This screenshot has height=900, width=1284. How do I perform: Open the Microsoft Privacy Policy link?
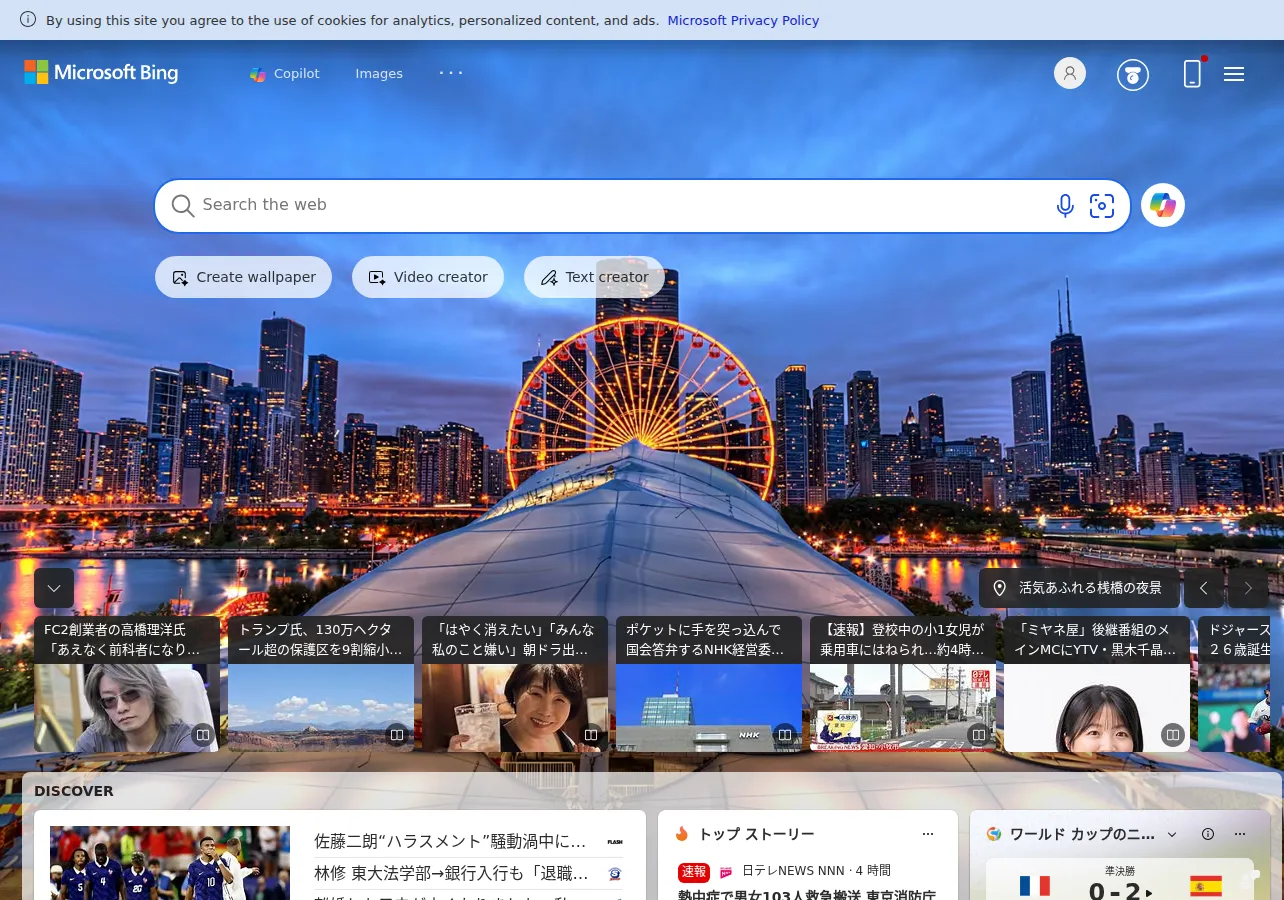(743, 20)
